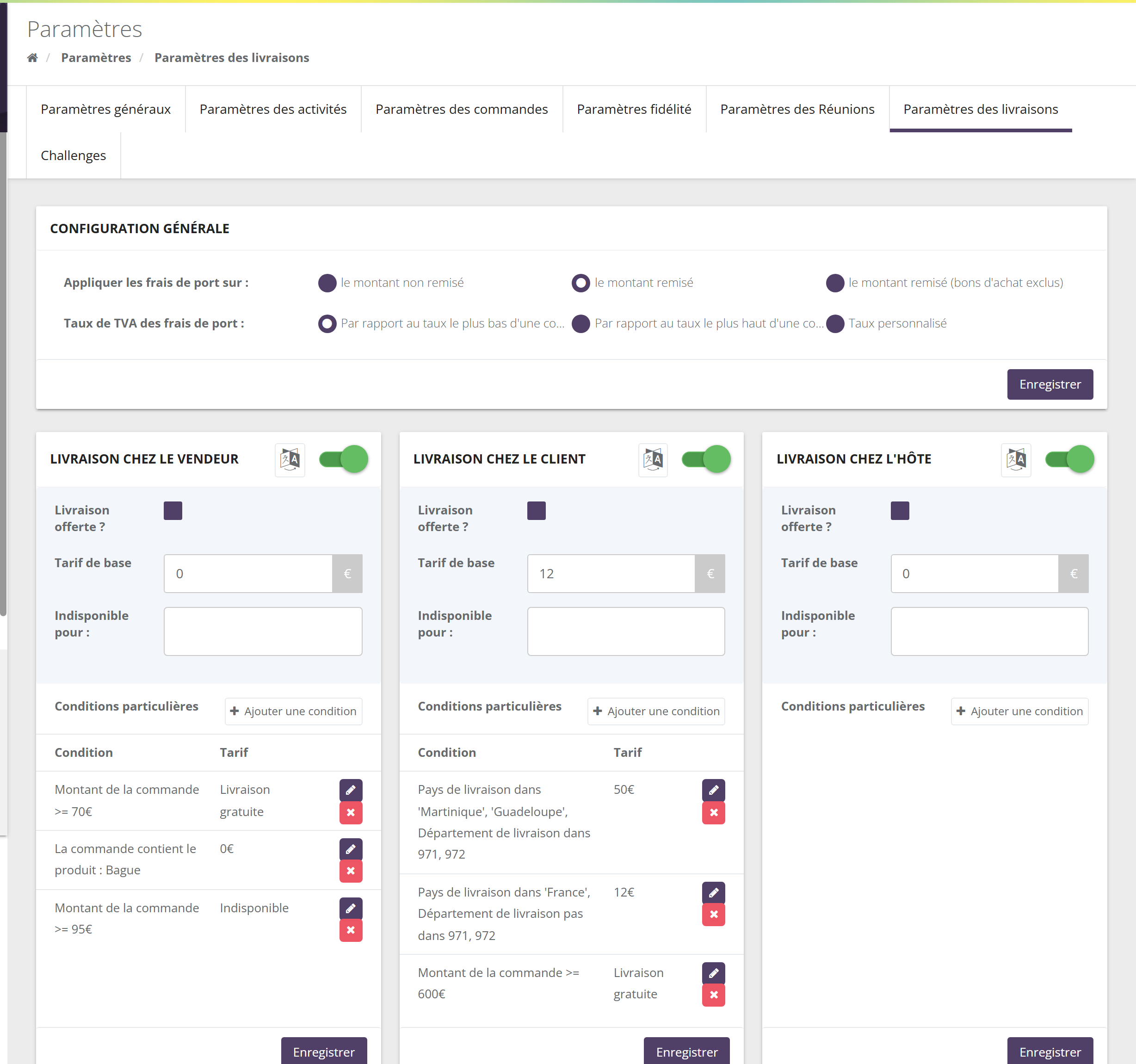Toggle the Livraison chez l'hôte switch
The image size is (1136, 1064).
point(1070,459)
